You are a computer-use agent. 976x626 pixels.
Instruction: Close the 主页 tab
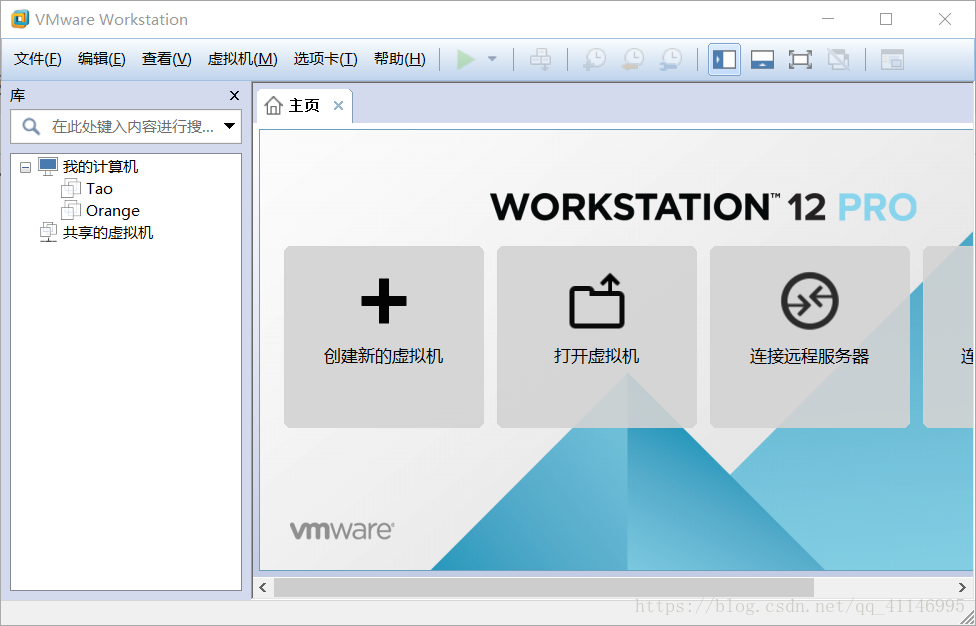339,106
